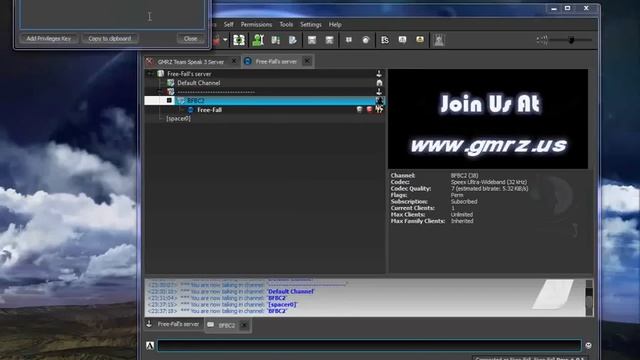Close the GMRZ Team Speak 3 Server tab
The image size is (640, 360).
click(x=234, y=61)
